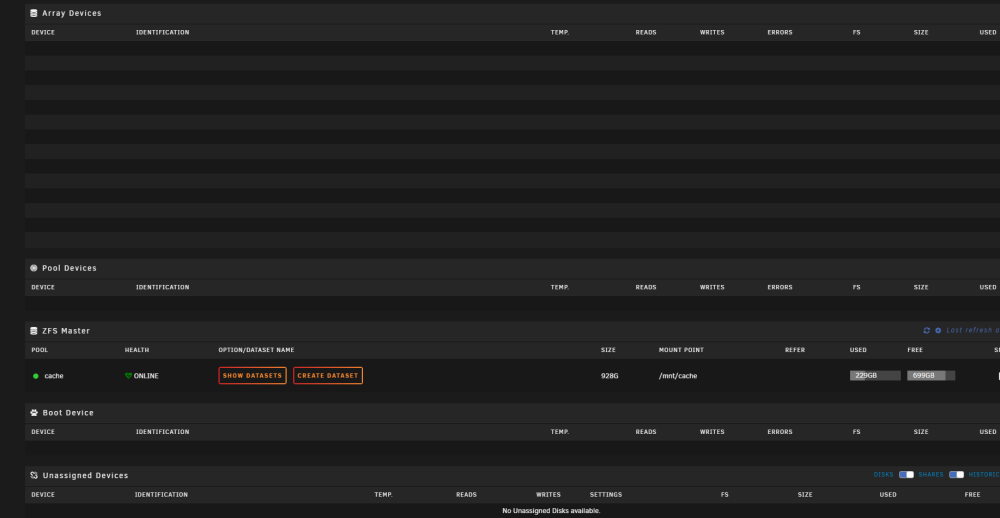Click the /mnt/cache mount point
The height and width of the screenshot is (518, 1000).
click(x=678, y=376)
